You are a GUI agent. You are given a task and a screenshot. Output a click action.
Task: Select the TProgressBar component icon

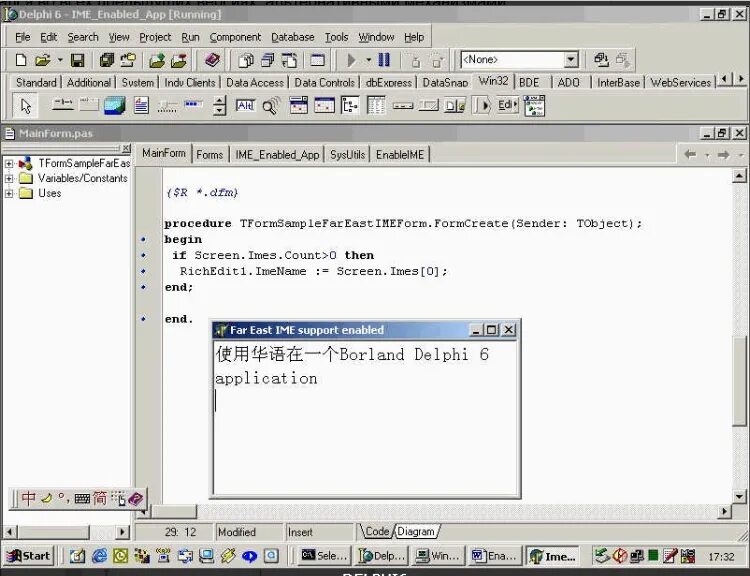click(x=194, y=105)
